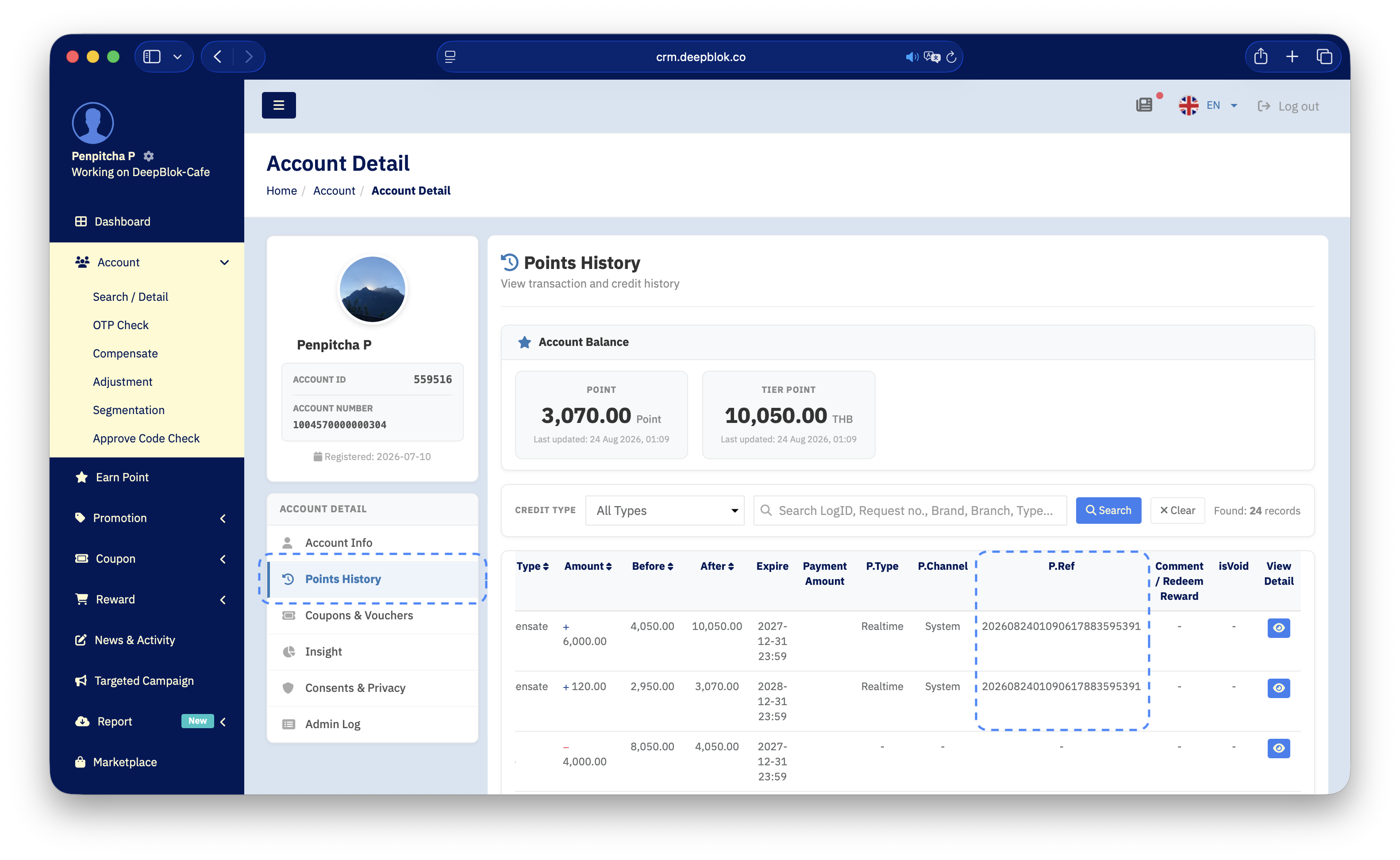View detail eye icon for +120.00 row
The height and width of the screenshot is (860, 1400).
[1278, 688]
